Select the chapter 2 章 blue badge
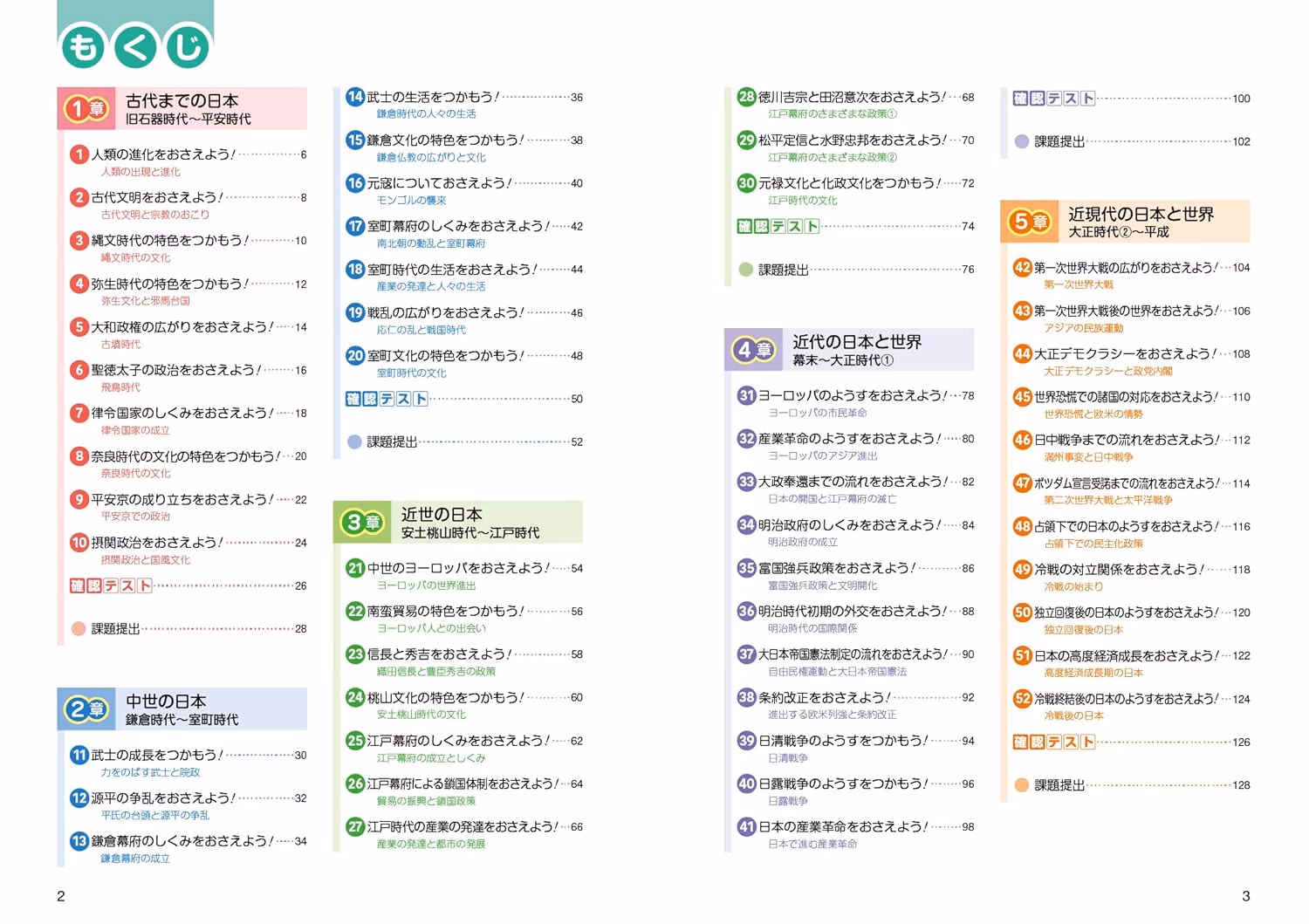Image resolution: width=1309 pixels, height=924 pixels. 86,709
